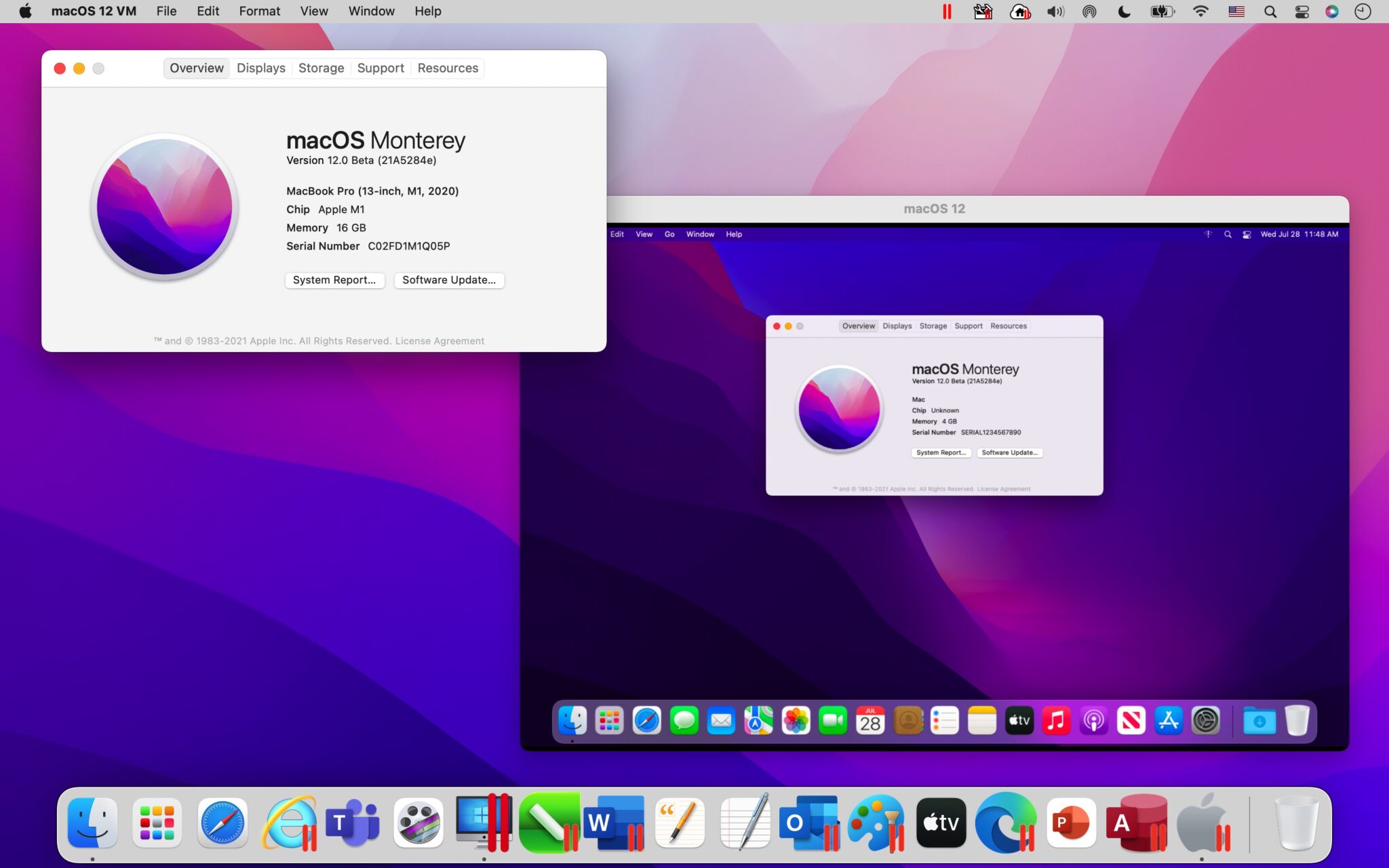Open System Report from About This Mac

point(335,280)
